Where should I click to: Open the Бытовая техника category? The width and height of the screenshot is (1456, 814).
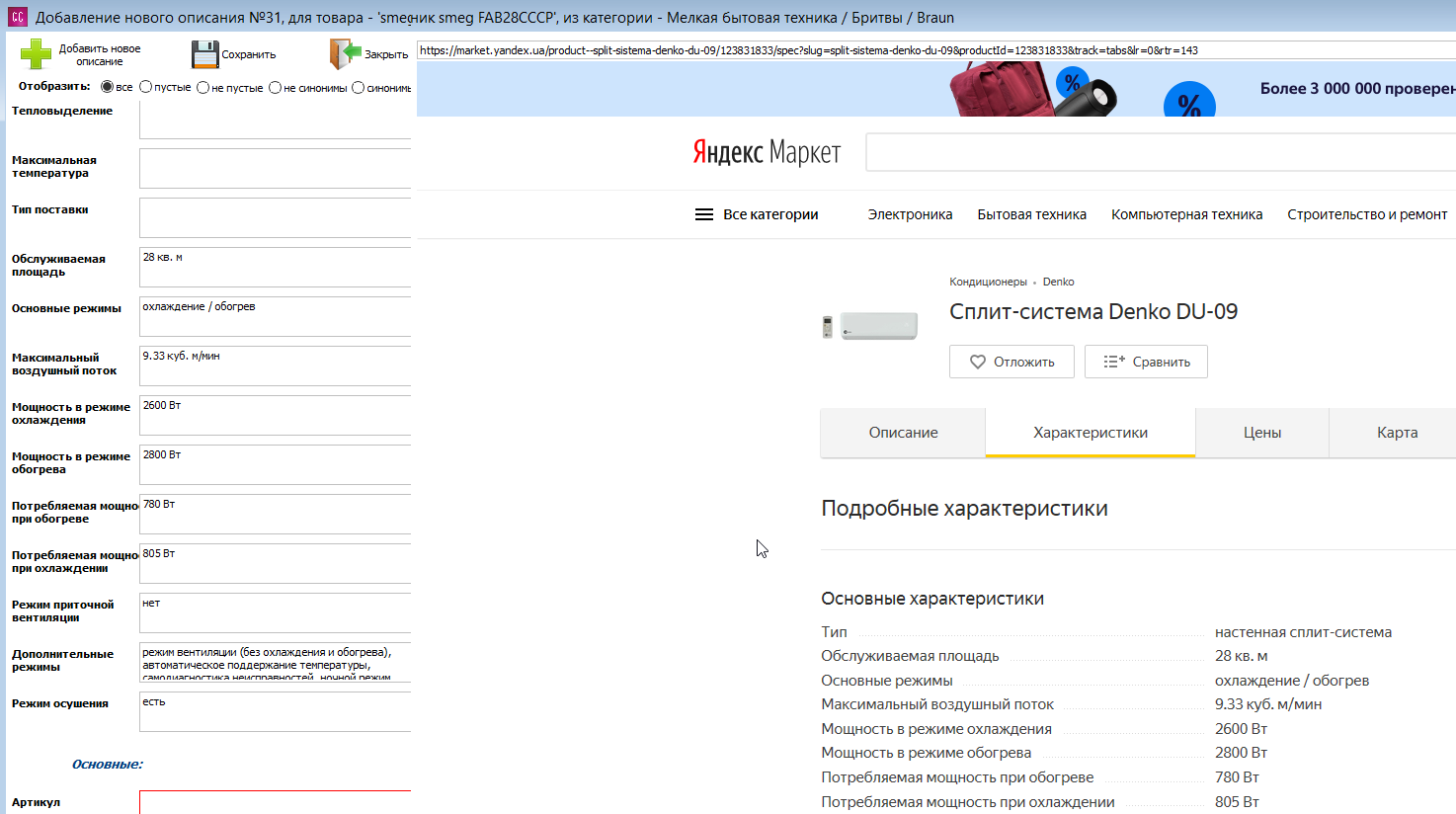pos(1032,214)
